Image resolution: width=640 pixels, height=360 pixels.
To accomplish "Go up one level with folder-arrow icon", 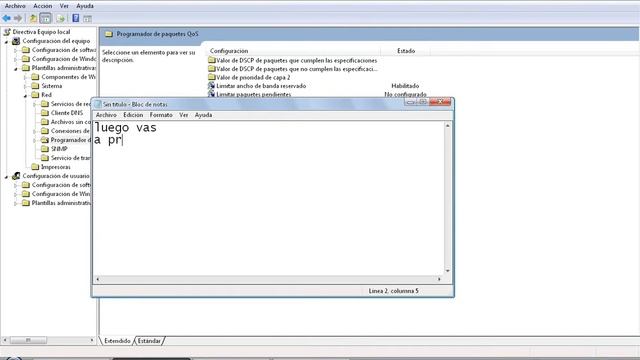I will (x=33, y=18).
